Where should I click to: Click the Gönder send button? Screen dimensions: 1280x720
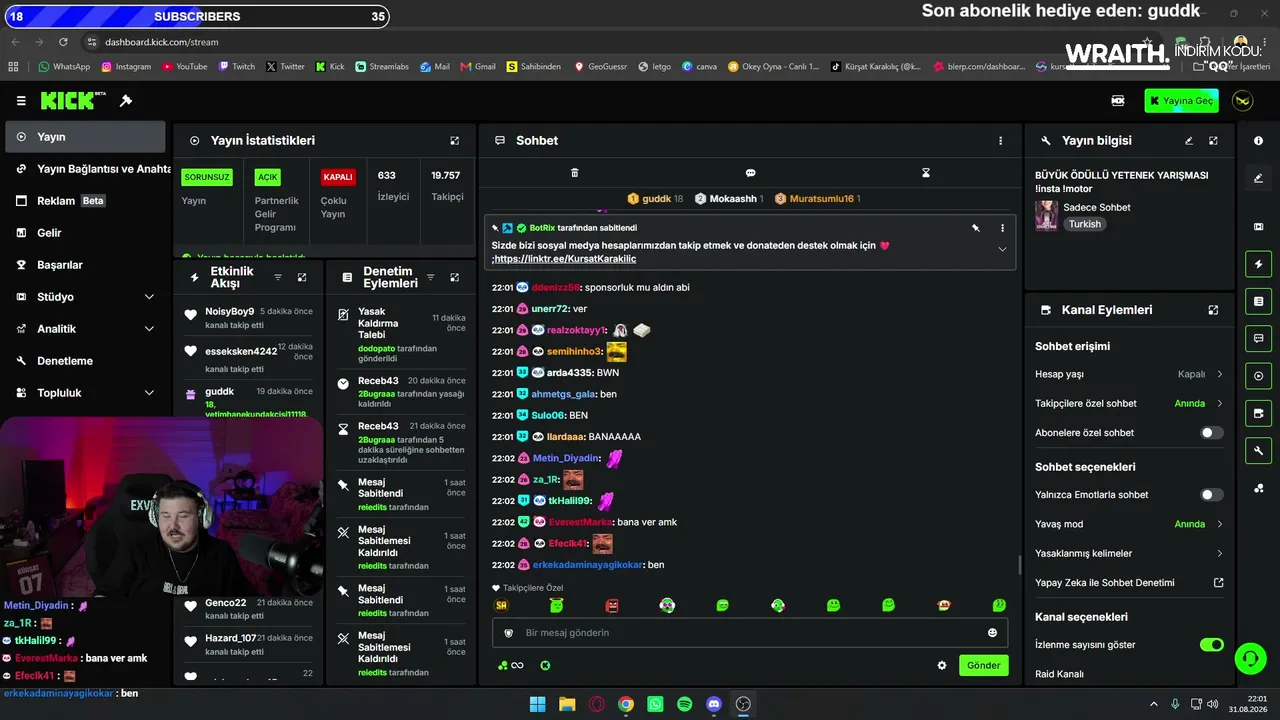click(x=983, y=665)
